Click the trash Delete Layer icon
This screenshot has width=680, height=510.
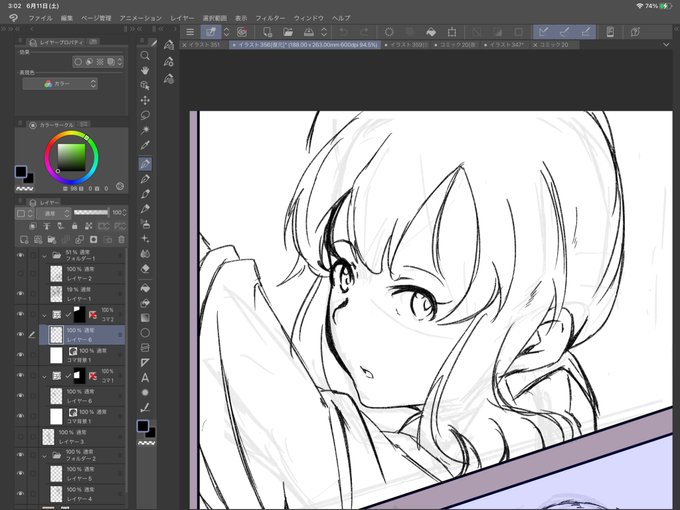point(121,239)
